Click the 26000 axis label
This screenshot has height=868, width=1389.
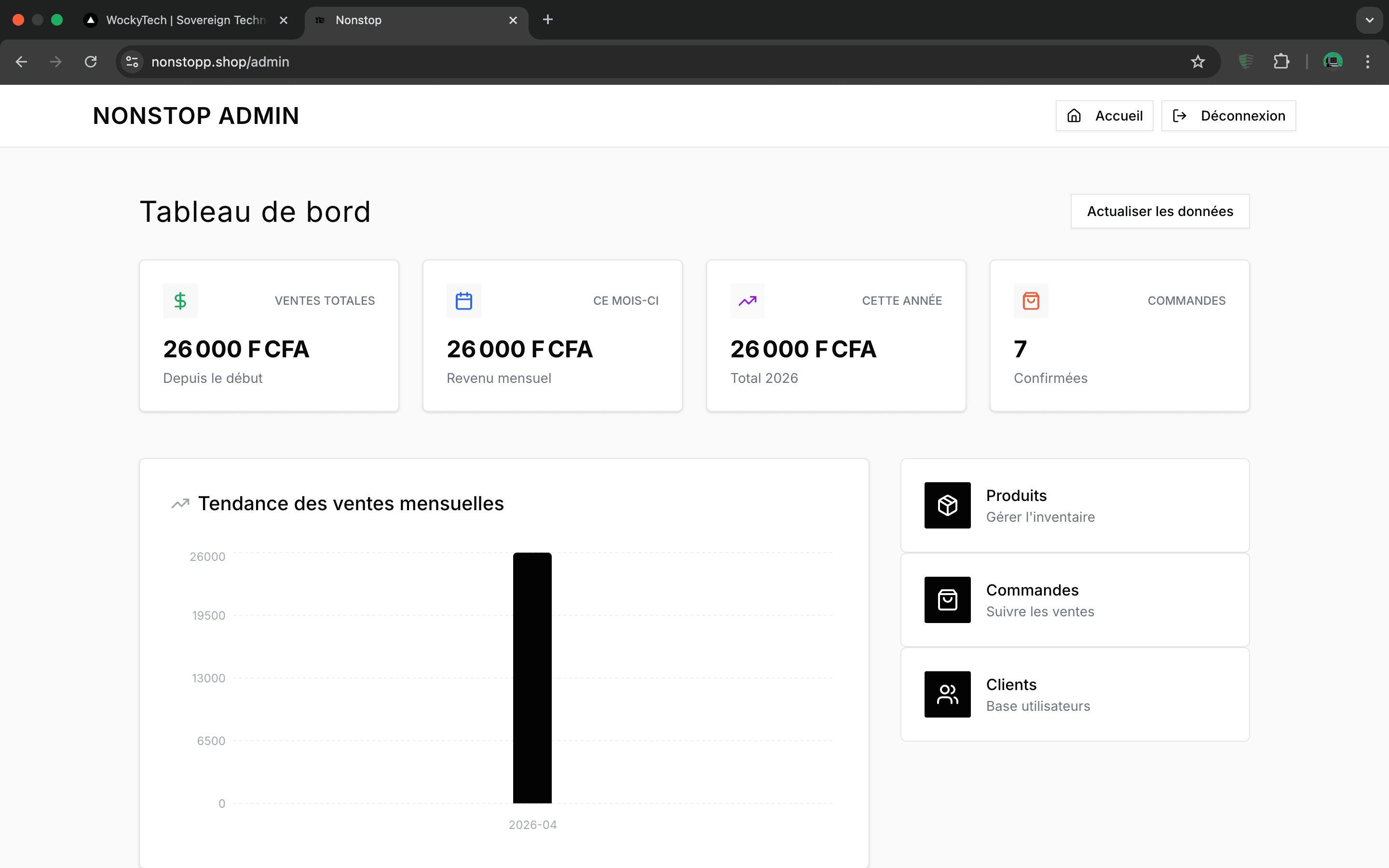[208, 557]
